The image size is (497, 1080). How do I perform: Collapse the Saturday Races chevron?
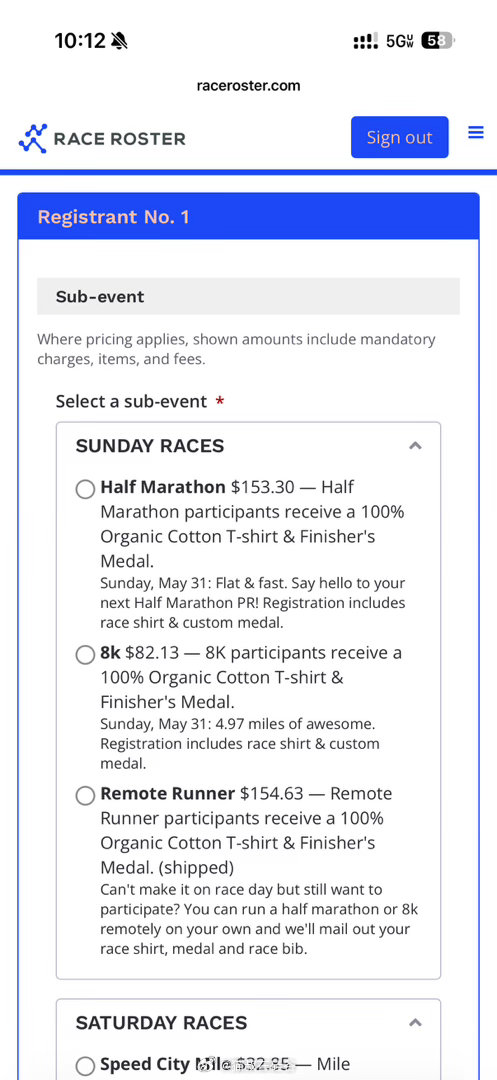click(x=415, y=1023)
